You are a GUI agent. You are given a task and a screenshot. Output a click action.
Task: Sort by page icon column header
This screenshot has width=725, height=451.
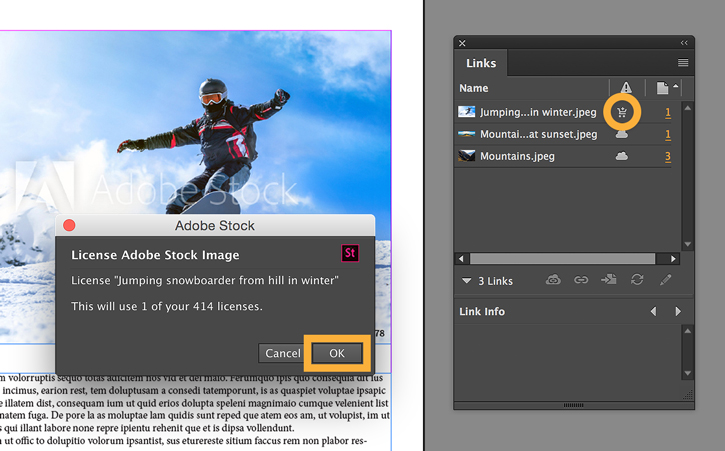click(x=663, y=87)
